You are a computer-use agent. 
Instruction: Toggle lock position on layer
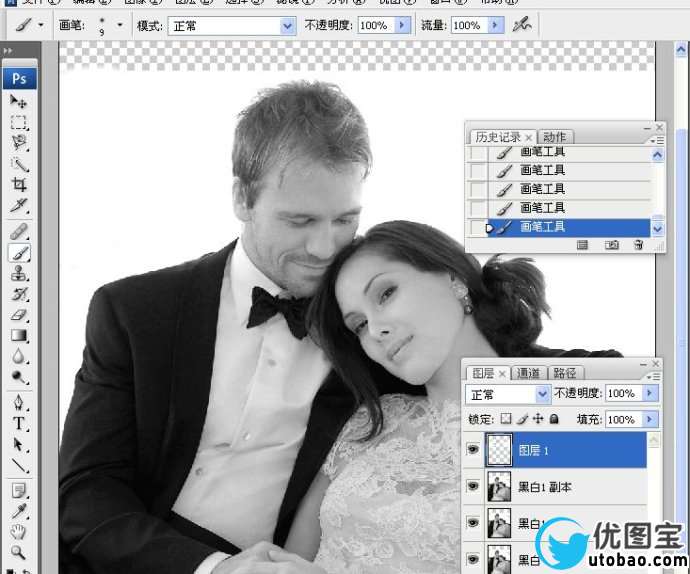click(538, 419)
